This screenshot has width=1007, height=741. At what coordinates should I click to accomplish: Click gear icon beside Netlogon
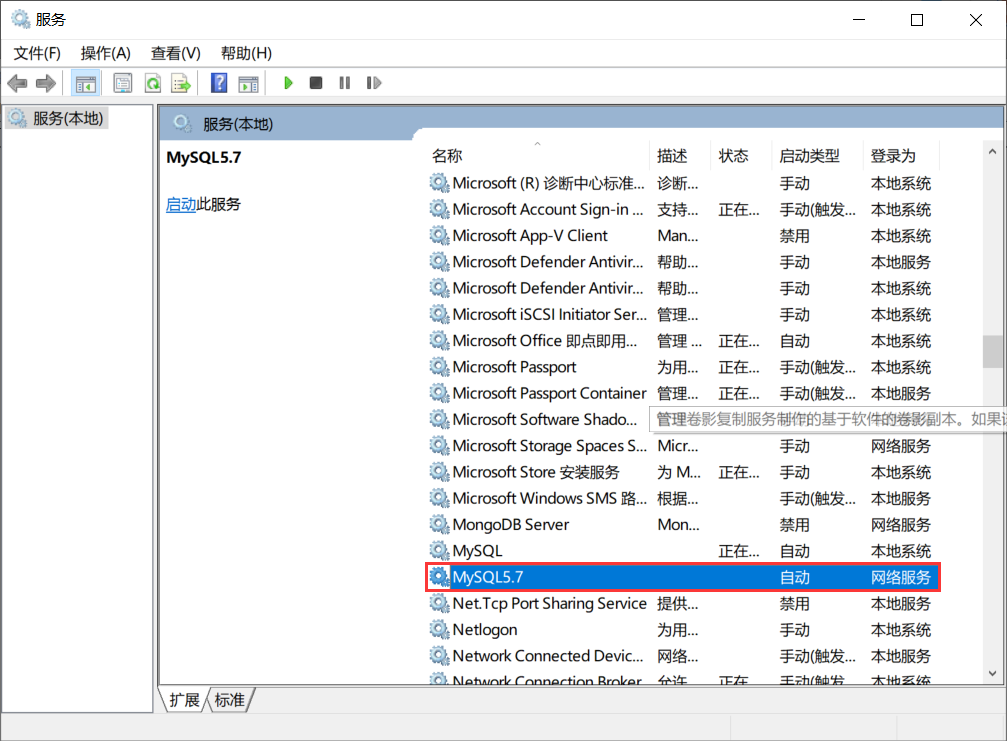coord(439,630)
